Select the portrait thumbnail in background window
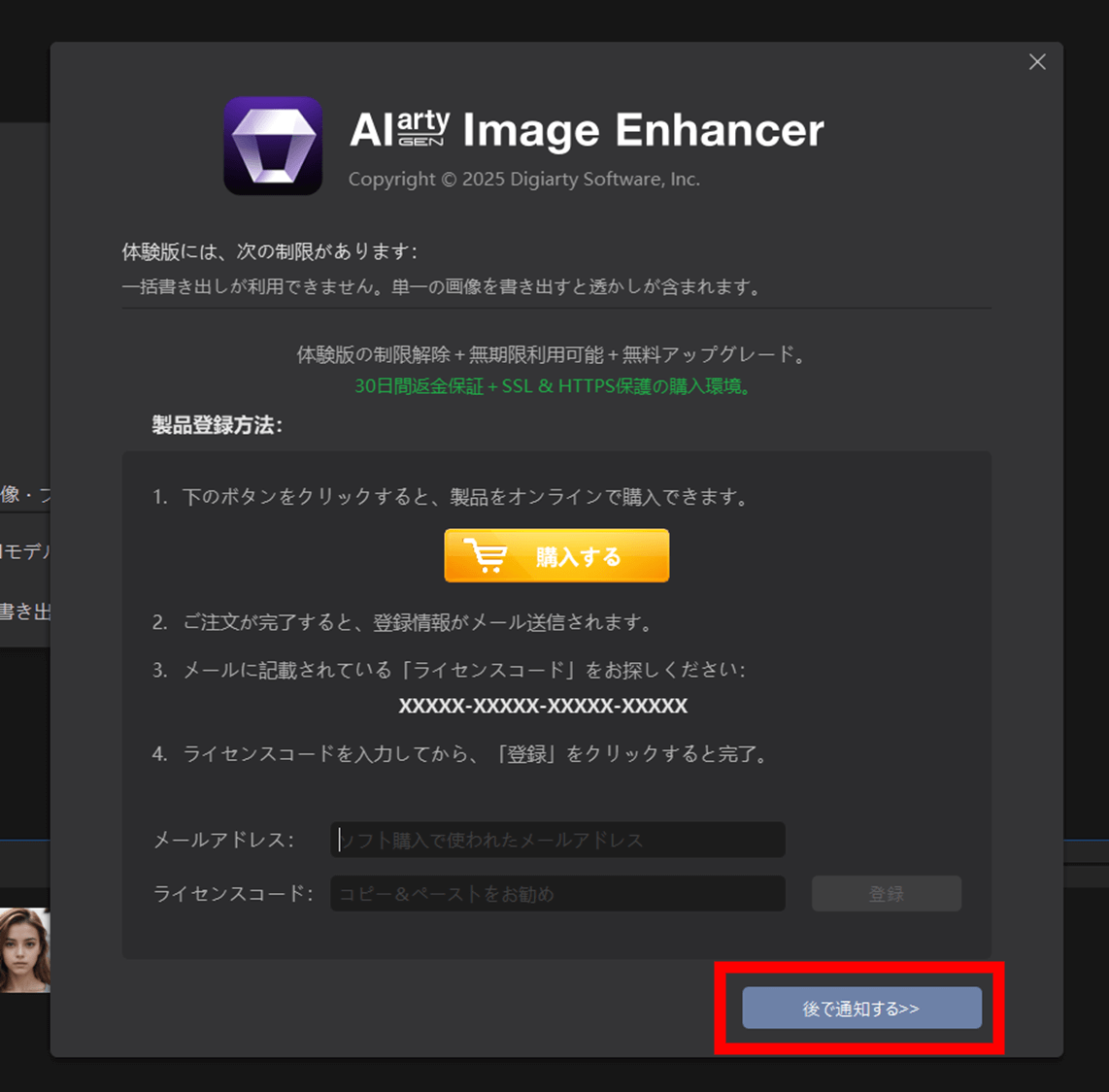 click(x=24, y=950)
